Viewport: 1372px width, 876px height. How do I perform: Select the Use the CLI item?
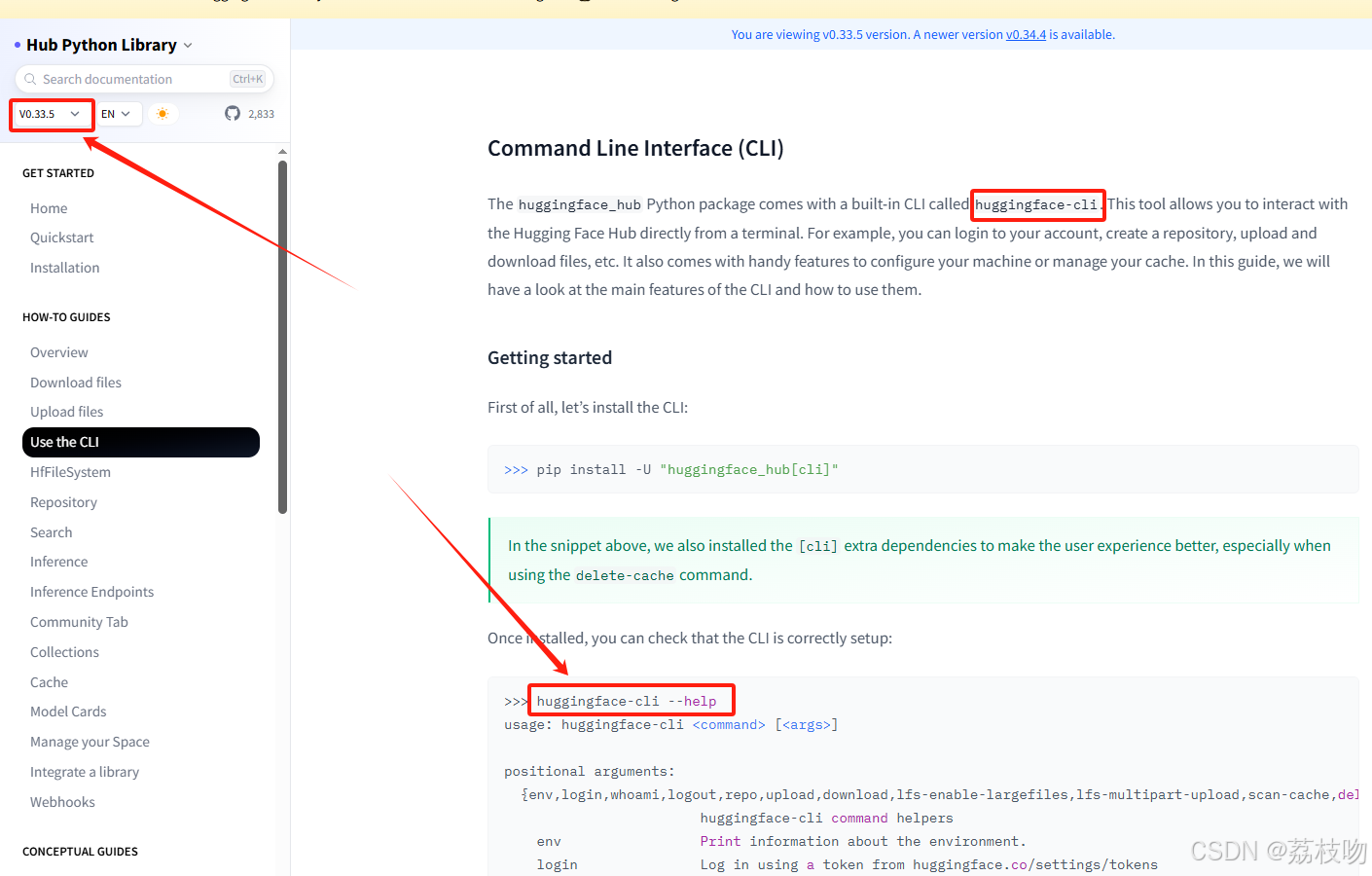pos(141,442)
